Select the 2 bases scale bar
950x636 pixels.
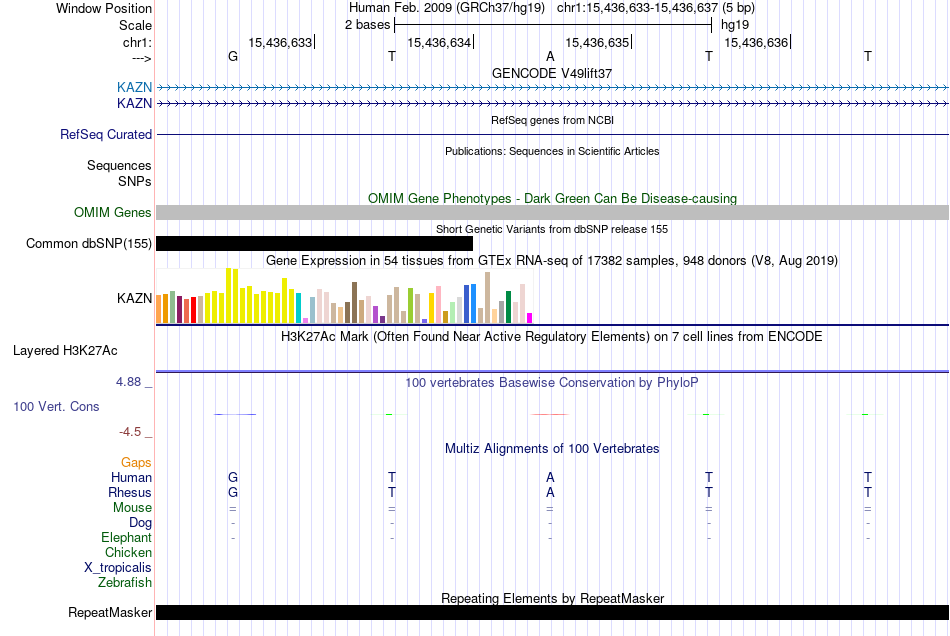[553, 25]
